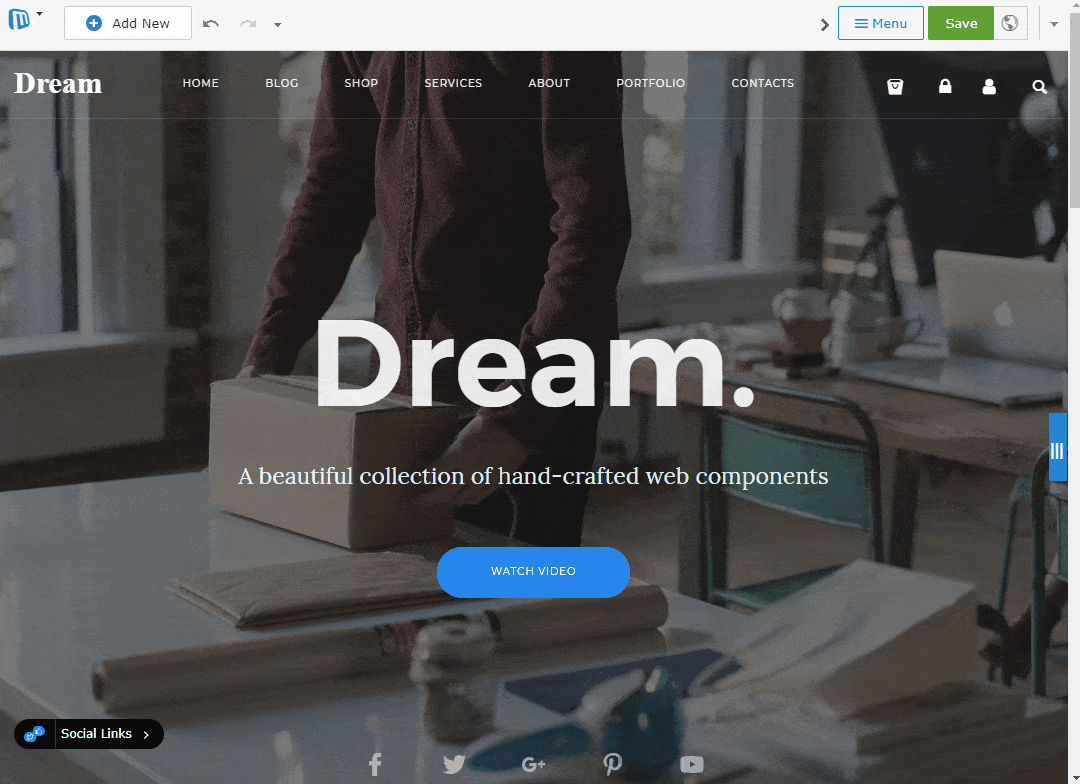Open the Twitter social icon
This screenshot has height=784, width=1080.
tap(454, 764)
